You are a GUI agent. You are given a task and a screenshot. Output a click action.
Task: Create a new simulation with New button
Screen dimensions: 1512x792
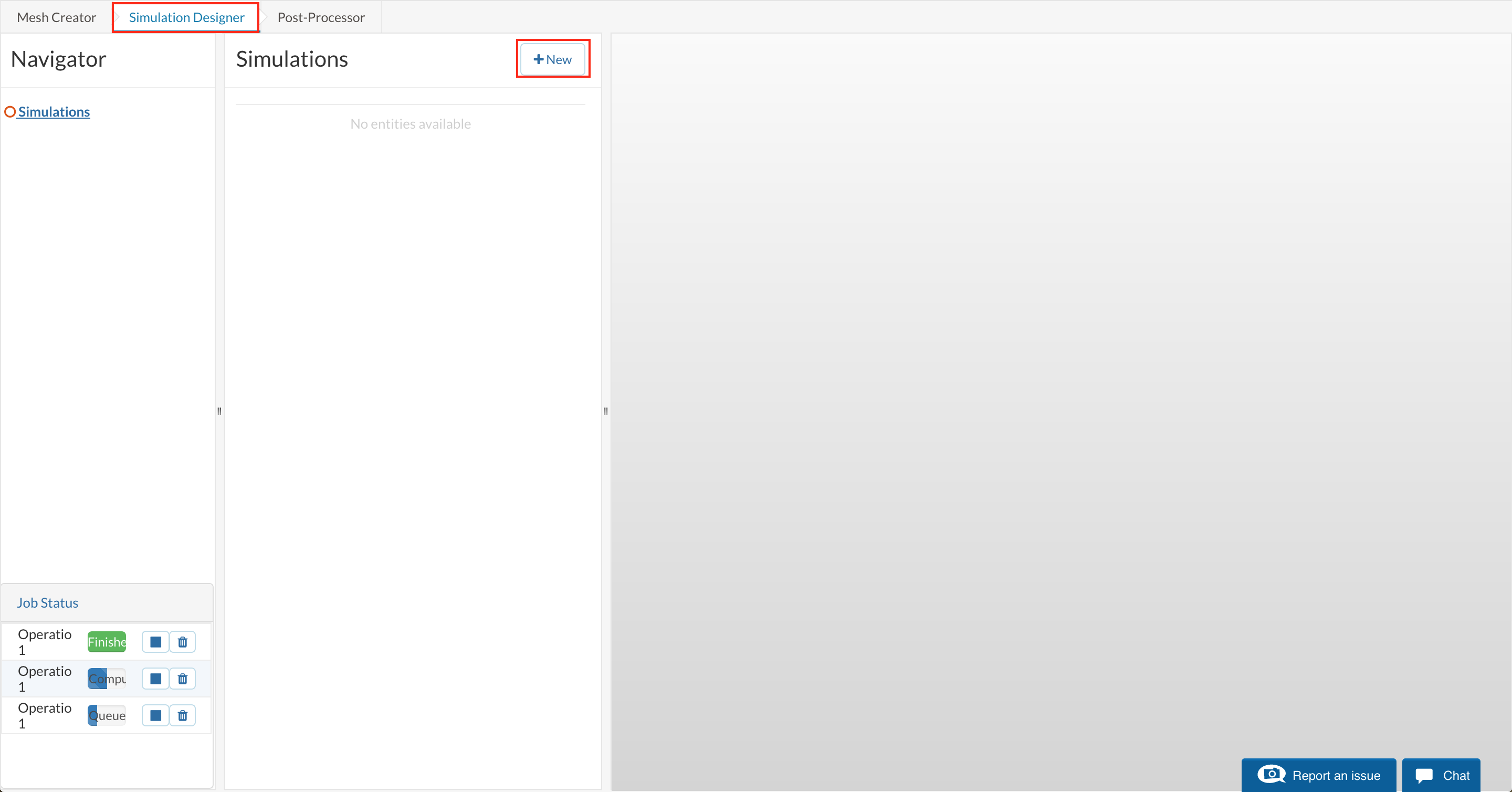pyautogui.click(x=552, y=59)
